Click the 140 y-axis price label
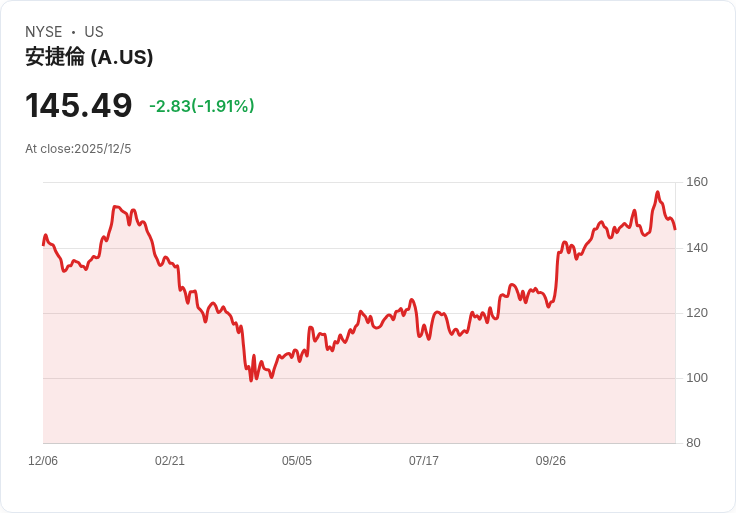 (x=697, y=248)
